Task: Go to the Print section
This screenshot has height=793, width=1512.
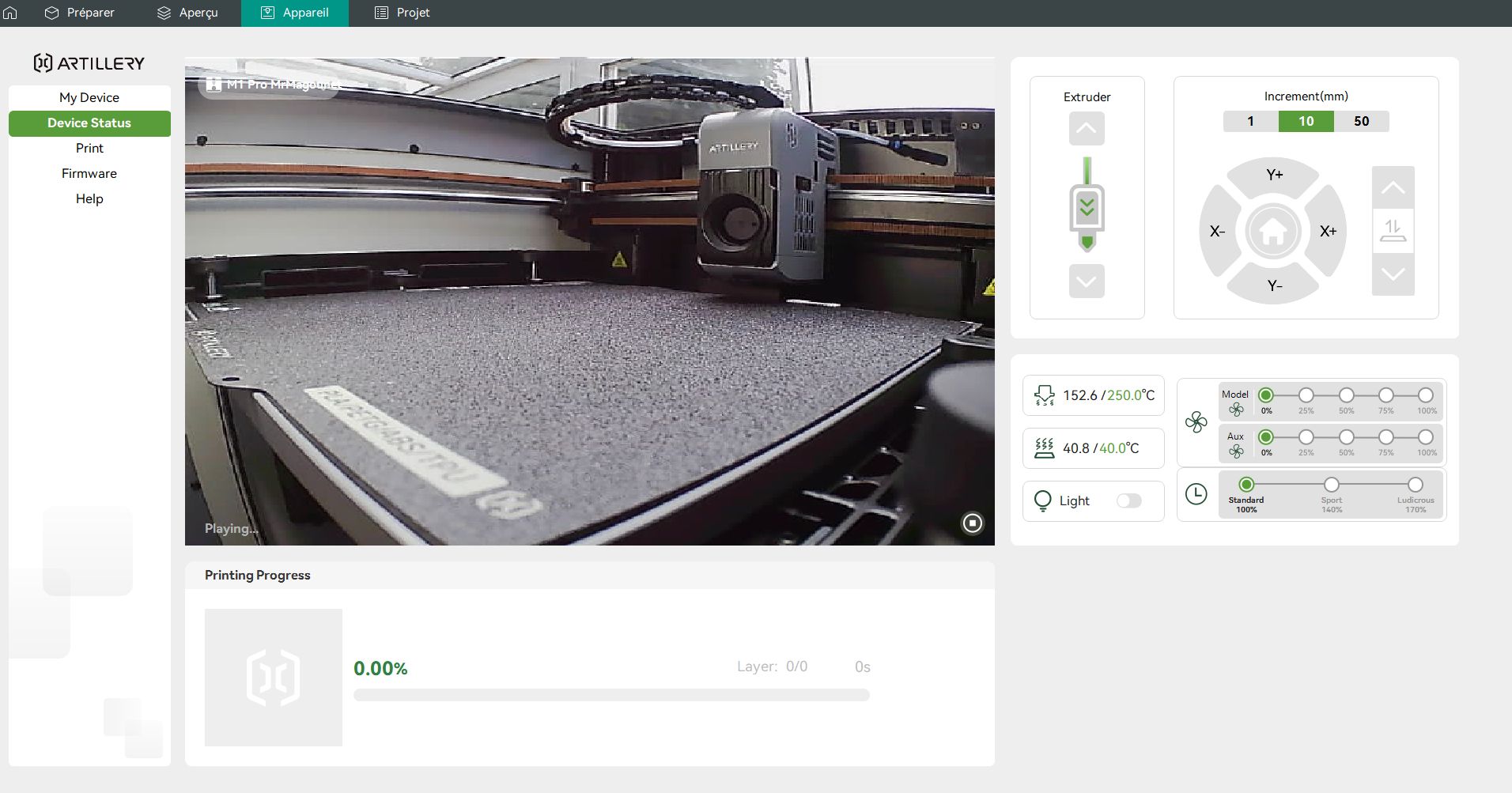Action: tap(89, 148)
